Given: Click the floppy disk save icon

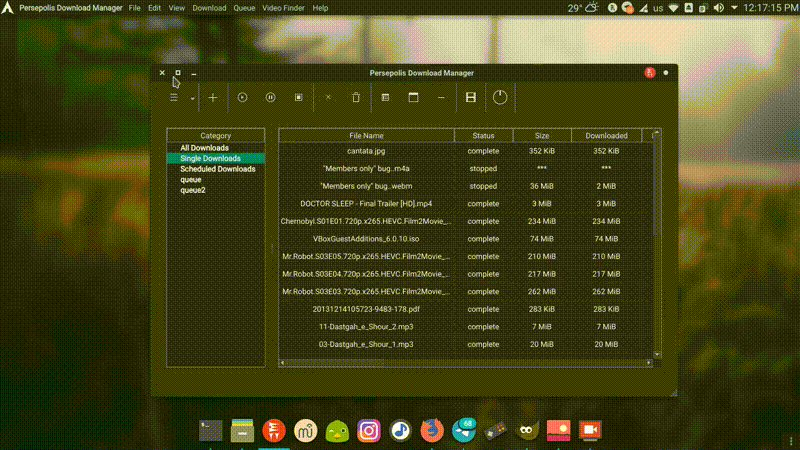Looking at the screenshot, I should (471, 97).
